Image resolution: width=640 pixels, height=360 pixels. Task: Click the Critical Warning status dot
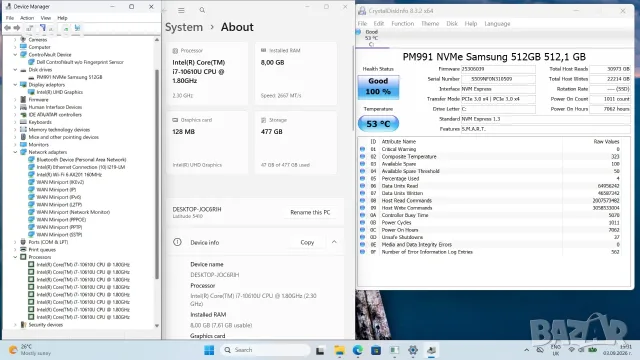(x=362, y=149)
